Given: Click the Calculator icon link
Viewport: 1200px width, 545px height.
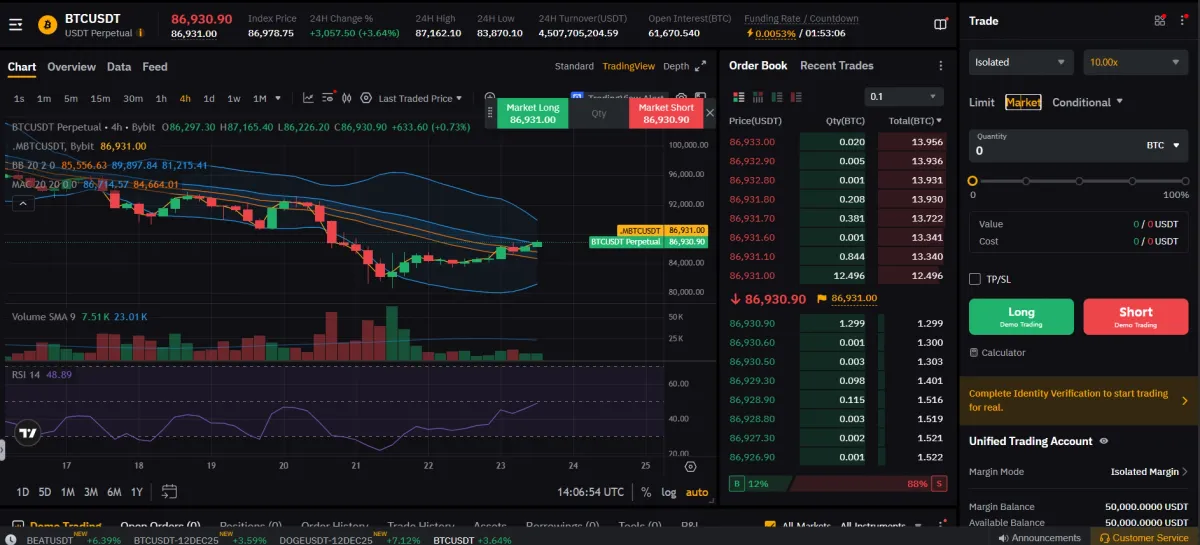Looking at the screenshot, I should pyautogui.click(x=997, y=353).
